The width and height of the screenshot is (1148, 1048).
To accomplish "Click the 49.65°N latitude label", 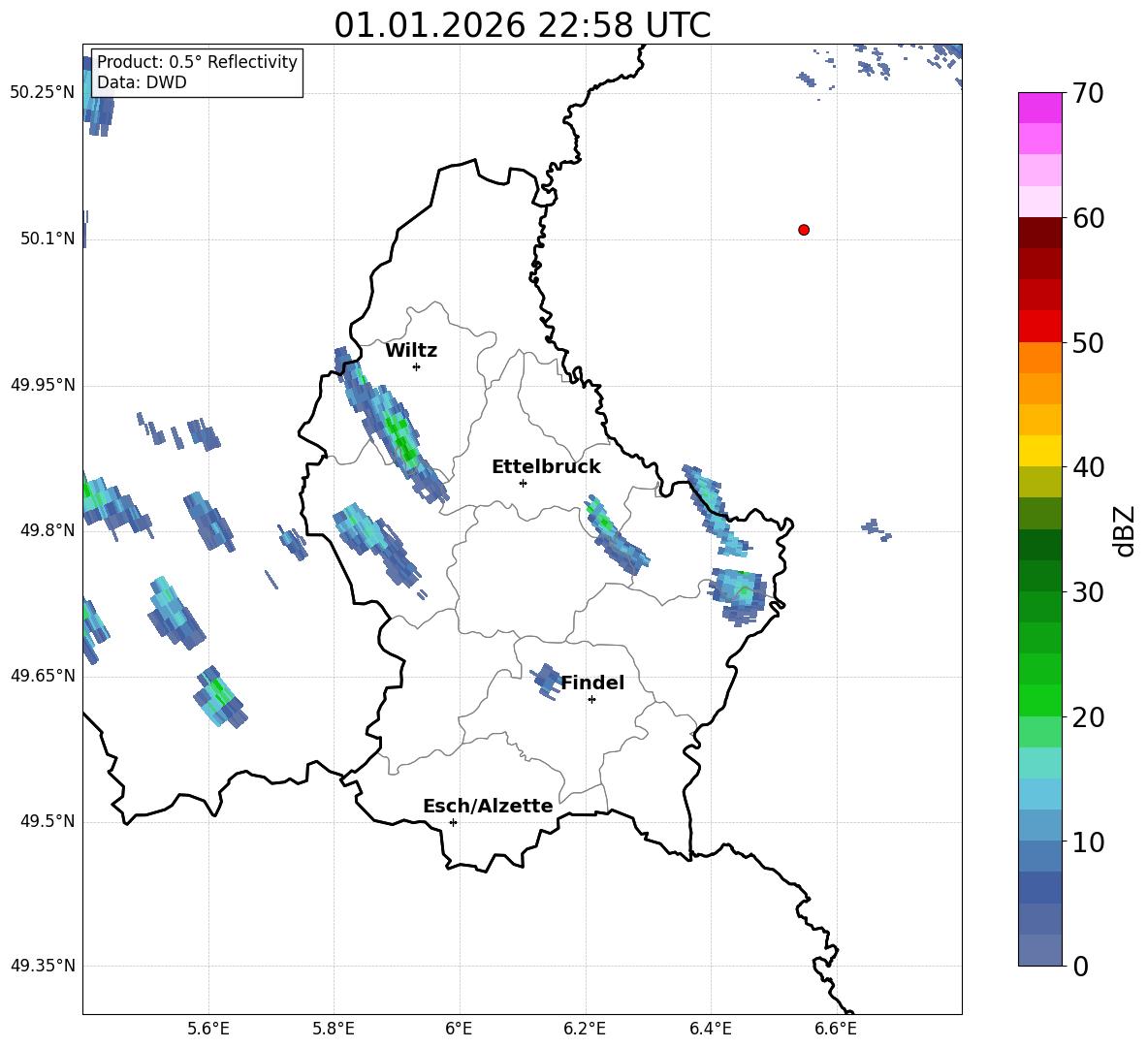I will coord(43,675).
